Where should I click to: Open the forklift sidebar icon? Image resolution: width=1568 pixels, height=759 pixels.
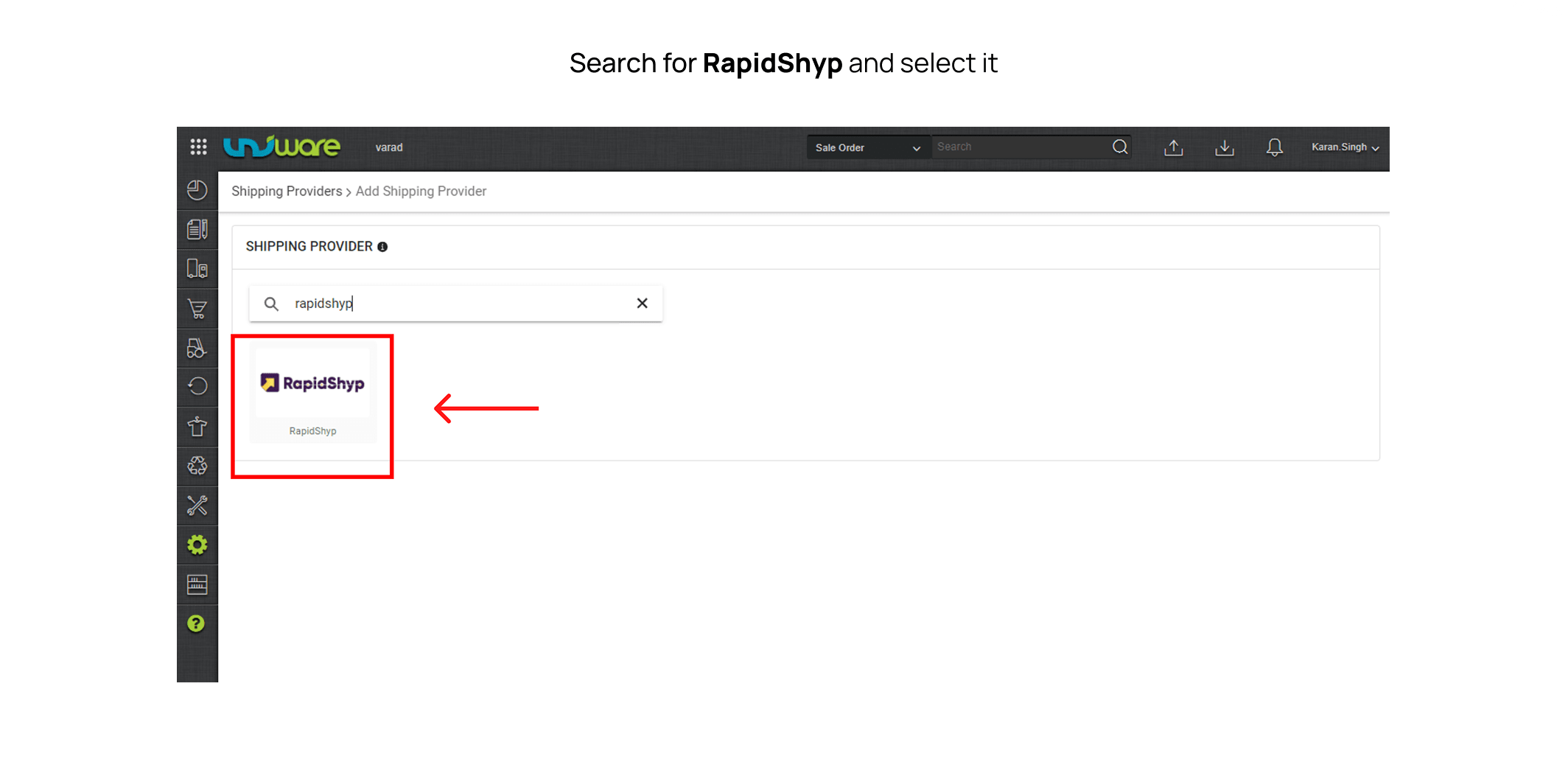[x=197, y=348]
